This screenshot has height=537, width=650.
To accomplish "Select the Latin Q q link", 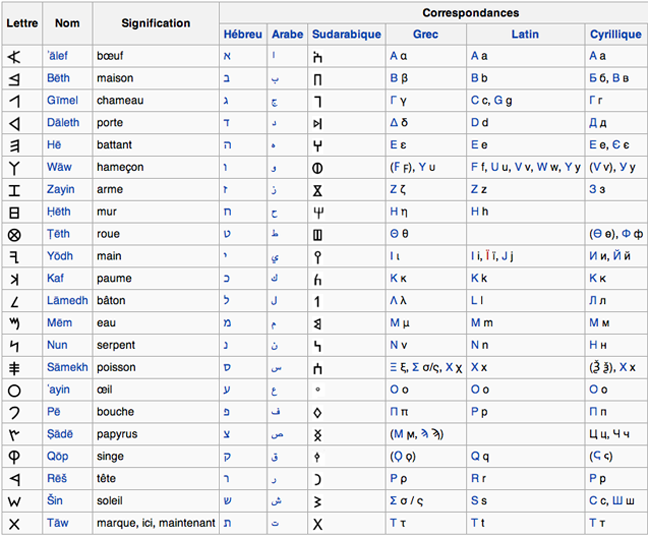I will 481,456.
